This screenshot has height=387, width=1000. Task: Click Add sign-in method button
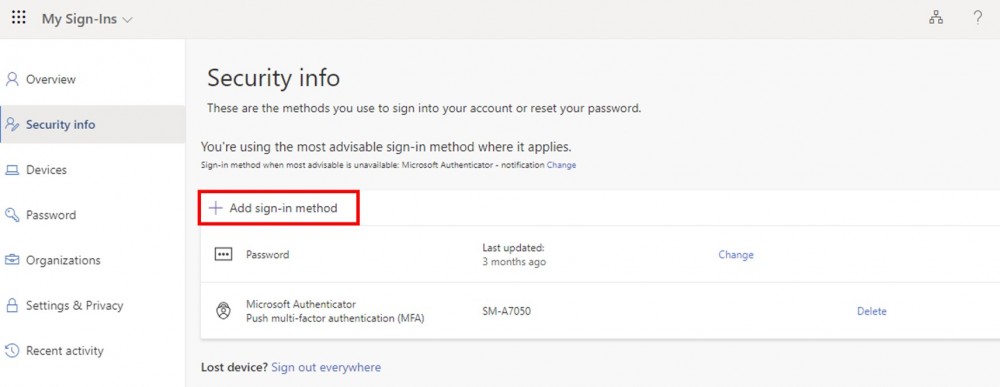279,208
